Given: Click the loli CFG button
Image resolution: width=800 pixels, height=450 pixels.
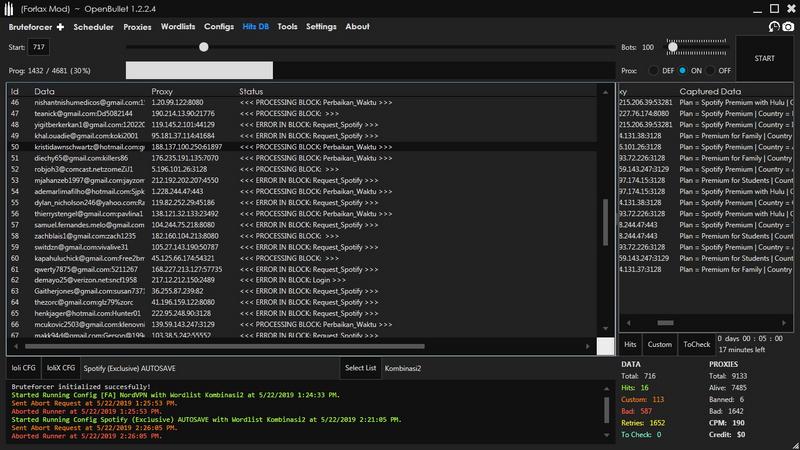Looking at the screenshot, I should pos(23,368).
